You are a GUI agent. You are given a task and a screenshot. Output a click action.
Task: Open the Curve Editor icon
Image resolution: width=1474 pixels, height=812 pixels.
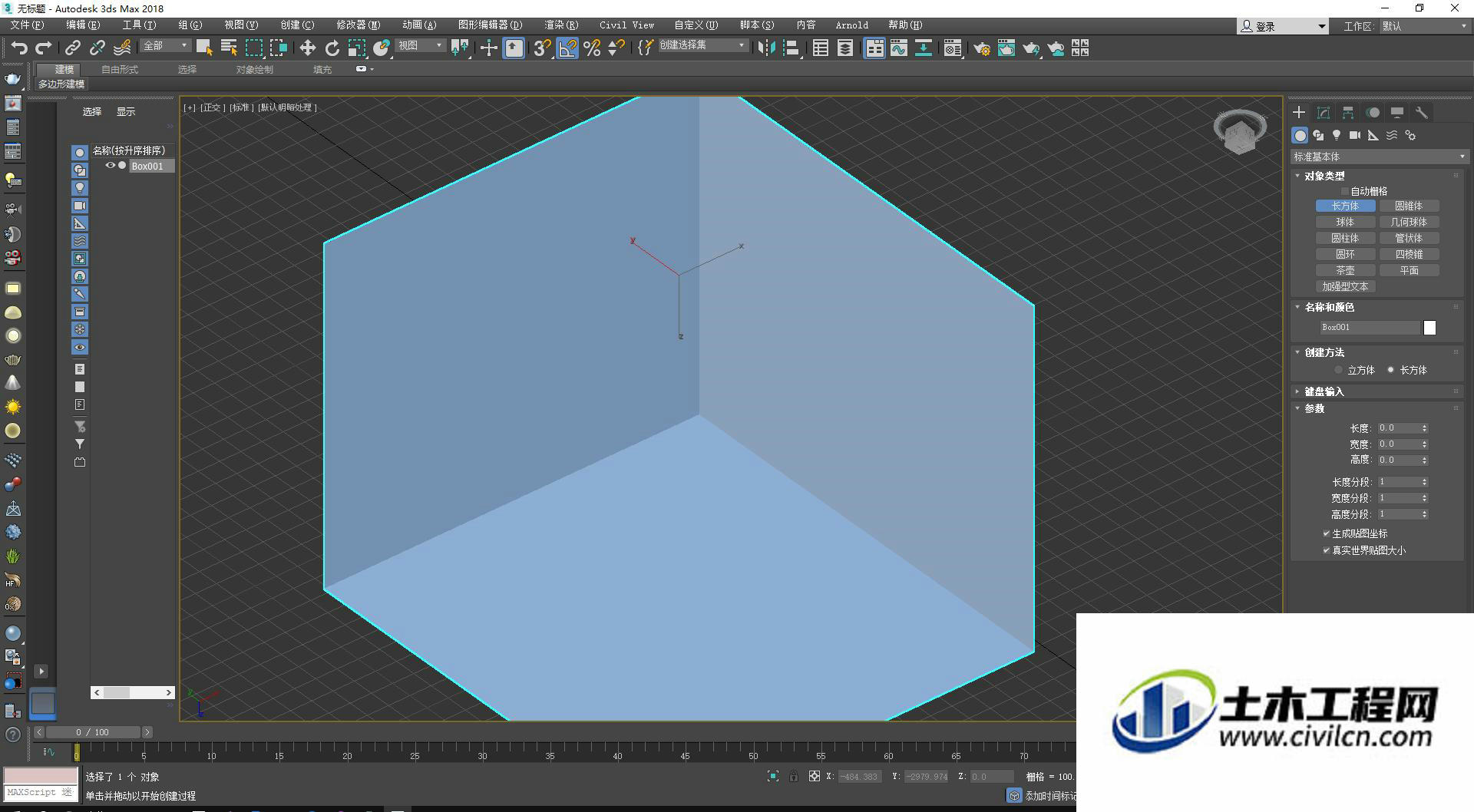click(x=898, y=48)
